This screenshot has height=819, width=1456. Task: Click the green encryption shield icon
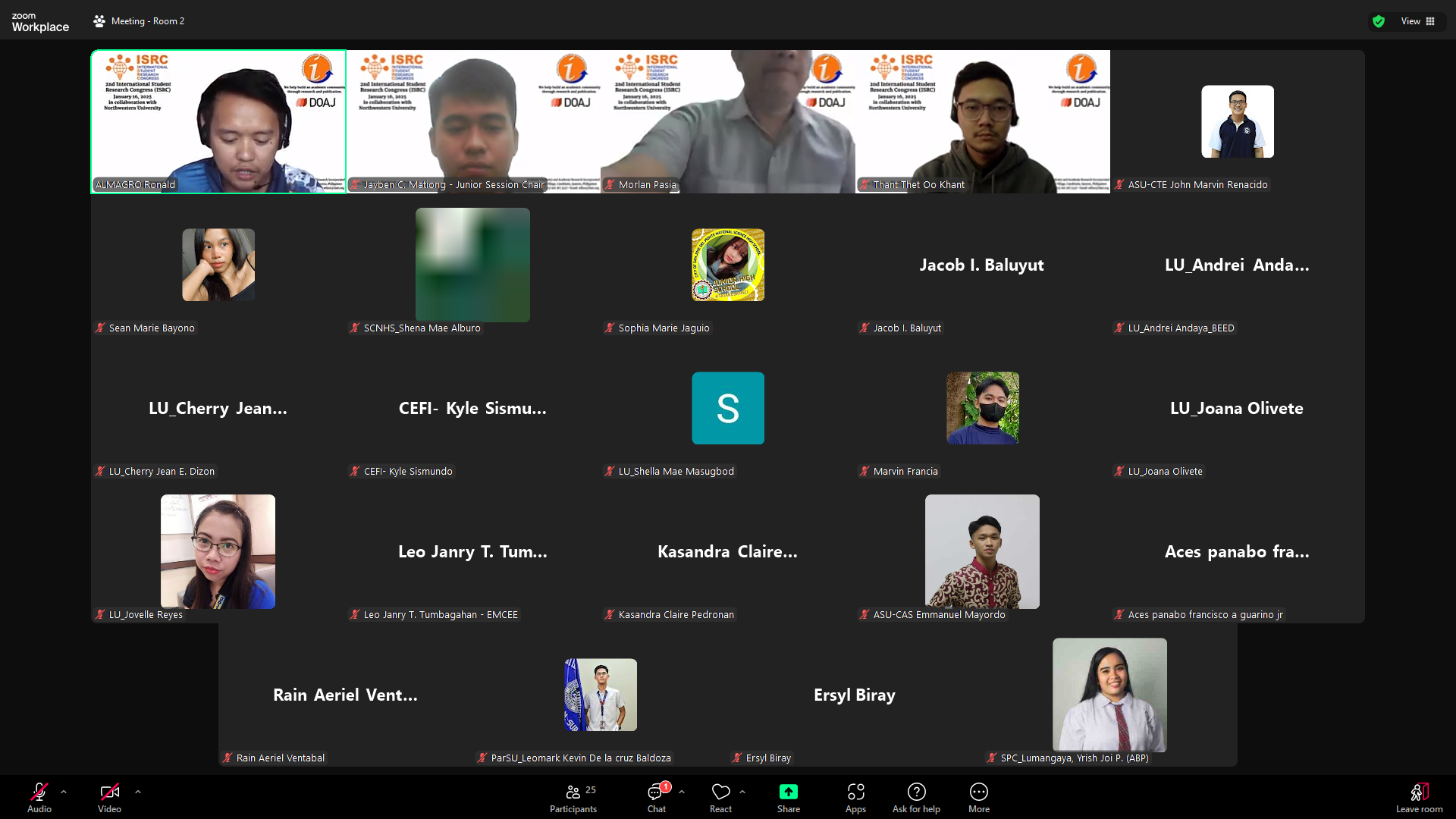(x=1379, y=21)
